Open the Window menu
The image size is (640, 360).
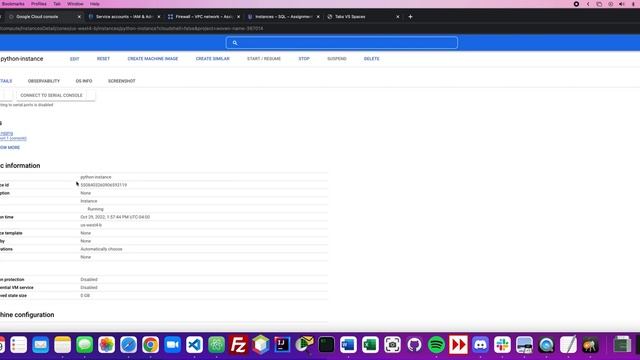(x=75, y=4)
